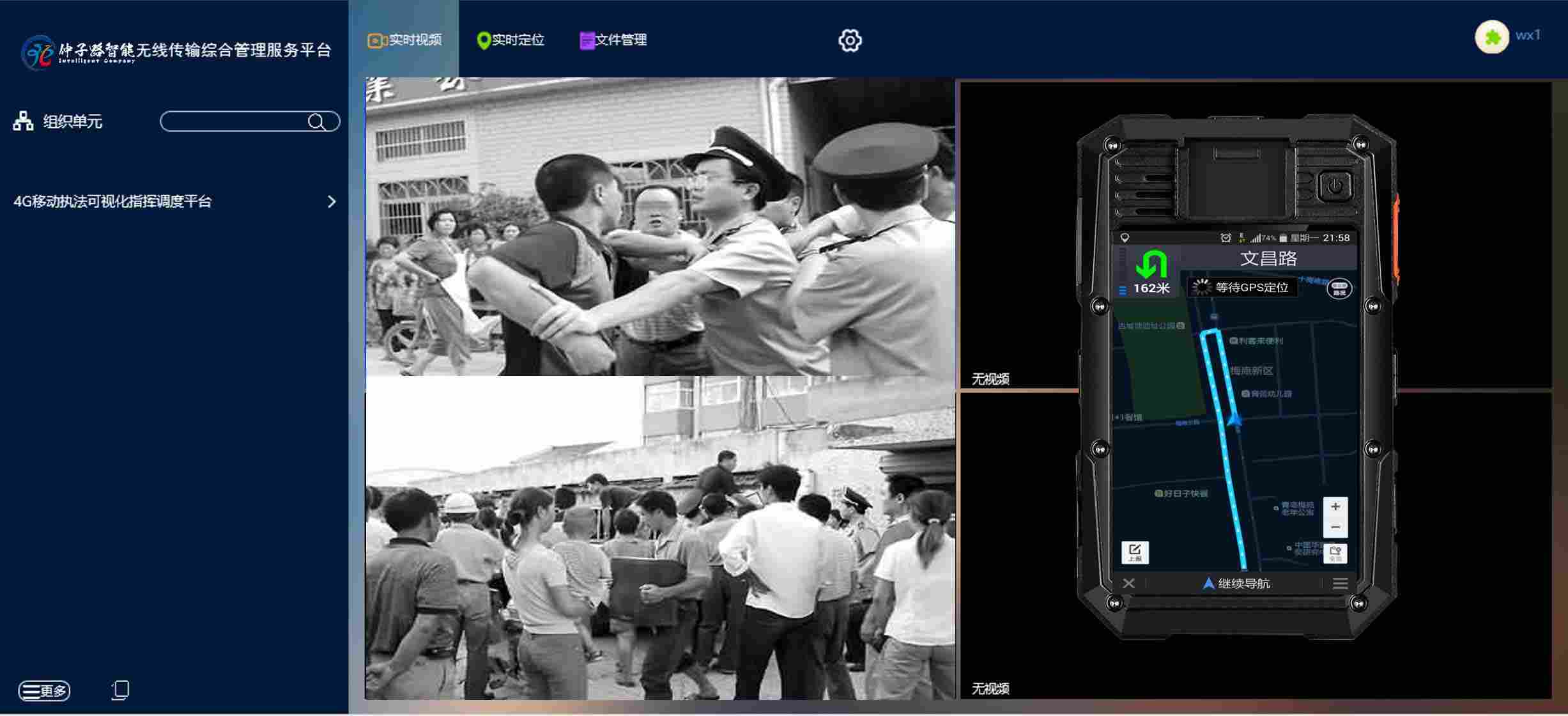Screen dimensions: 1568x716
Task: Click the map zoom out minus
Action: (1335, 527)
